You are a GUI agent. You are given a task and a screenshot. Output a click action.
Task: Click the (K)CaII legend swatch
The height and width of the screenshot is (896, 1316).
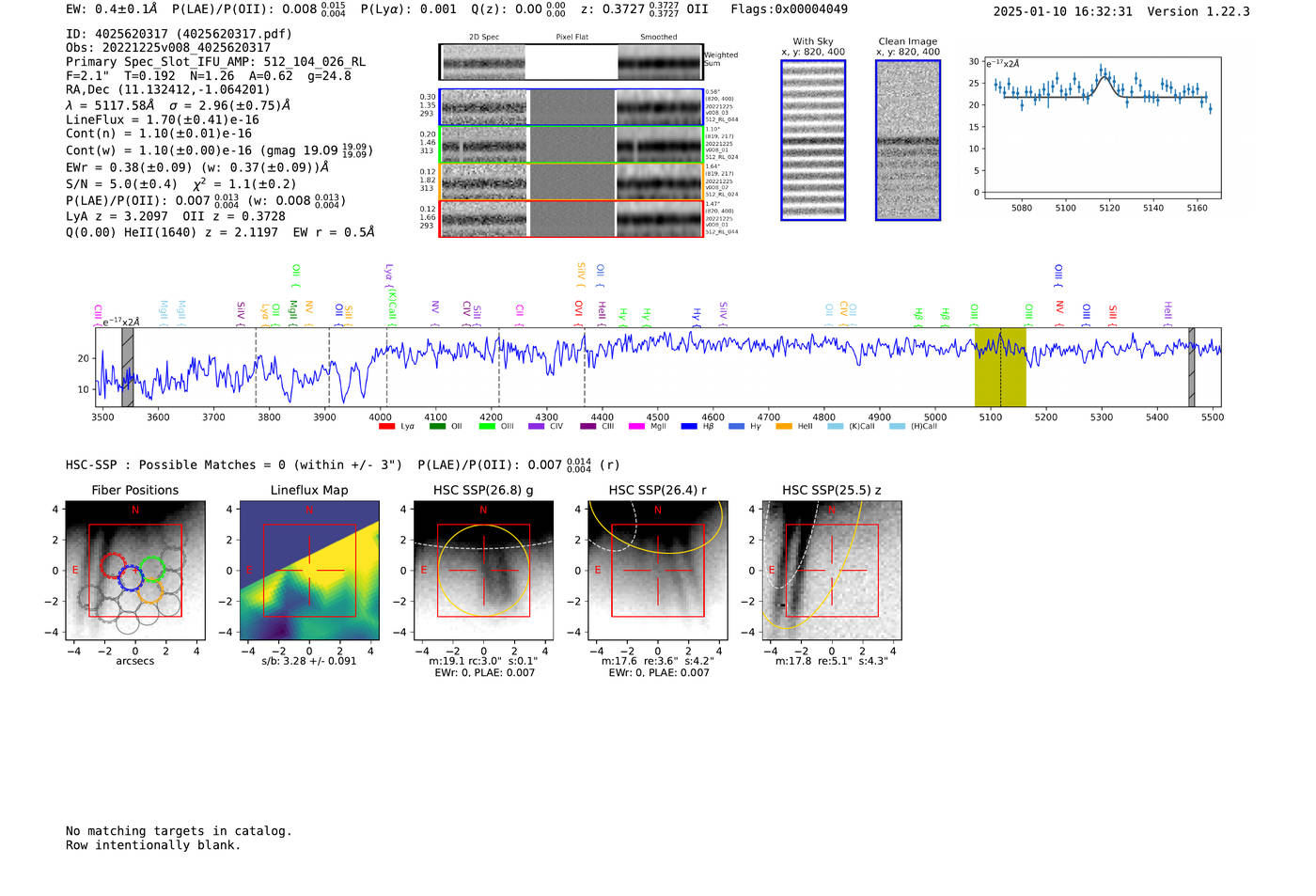(x=836, y=426)
